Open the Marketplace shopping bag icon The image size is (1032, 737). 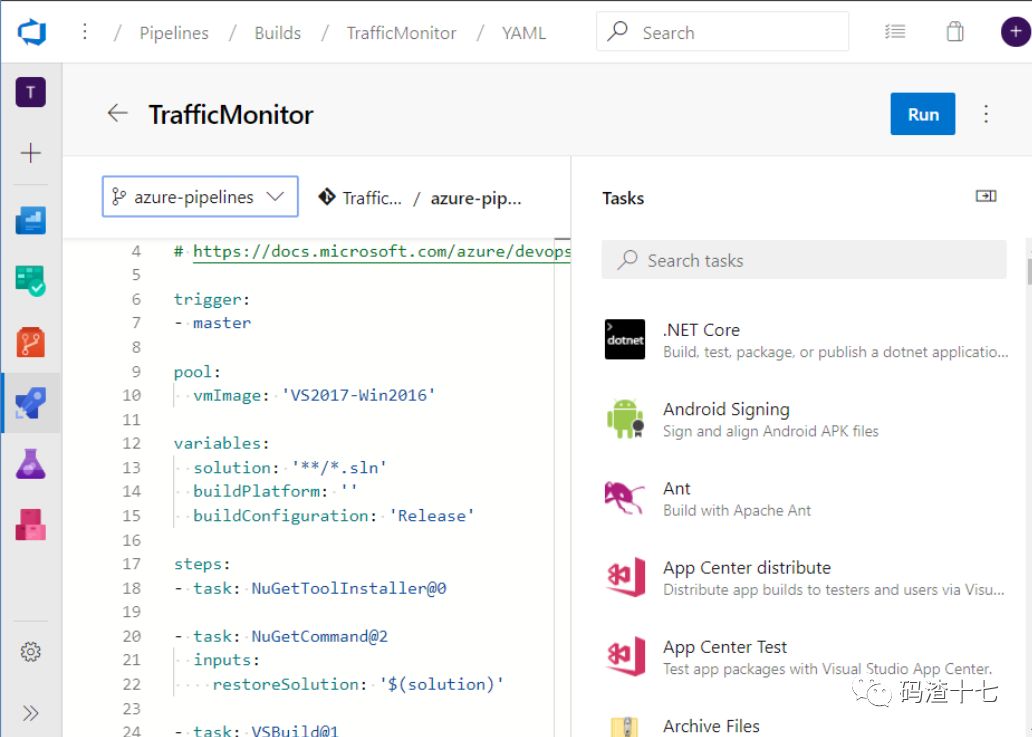coord(955,32)
